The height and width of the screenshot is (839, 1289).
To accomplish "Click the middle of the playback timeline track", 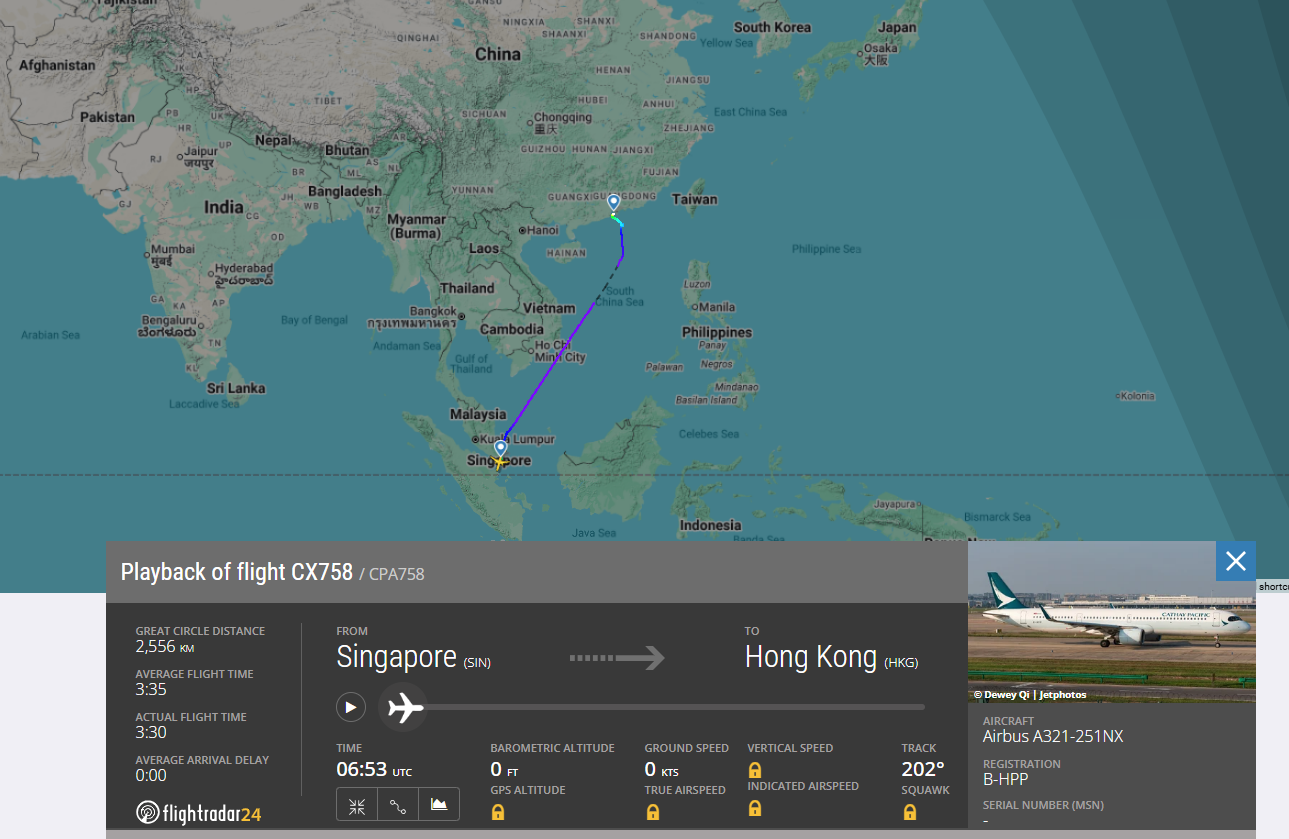I will click(x=665, y=708).
